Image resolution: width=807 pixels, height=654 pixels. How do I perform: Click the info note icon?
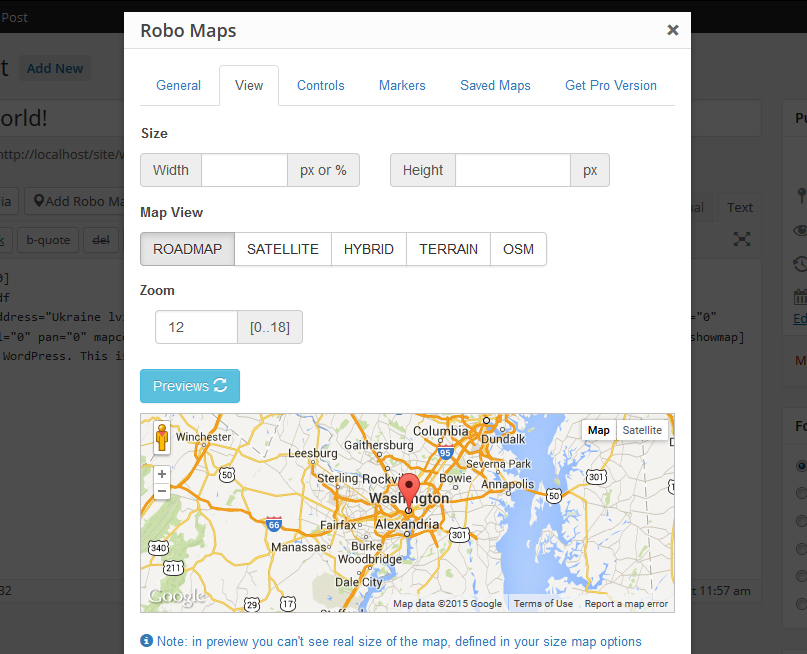[146, 641]
